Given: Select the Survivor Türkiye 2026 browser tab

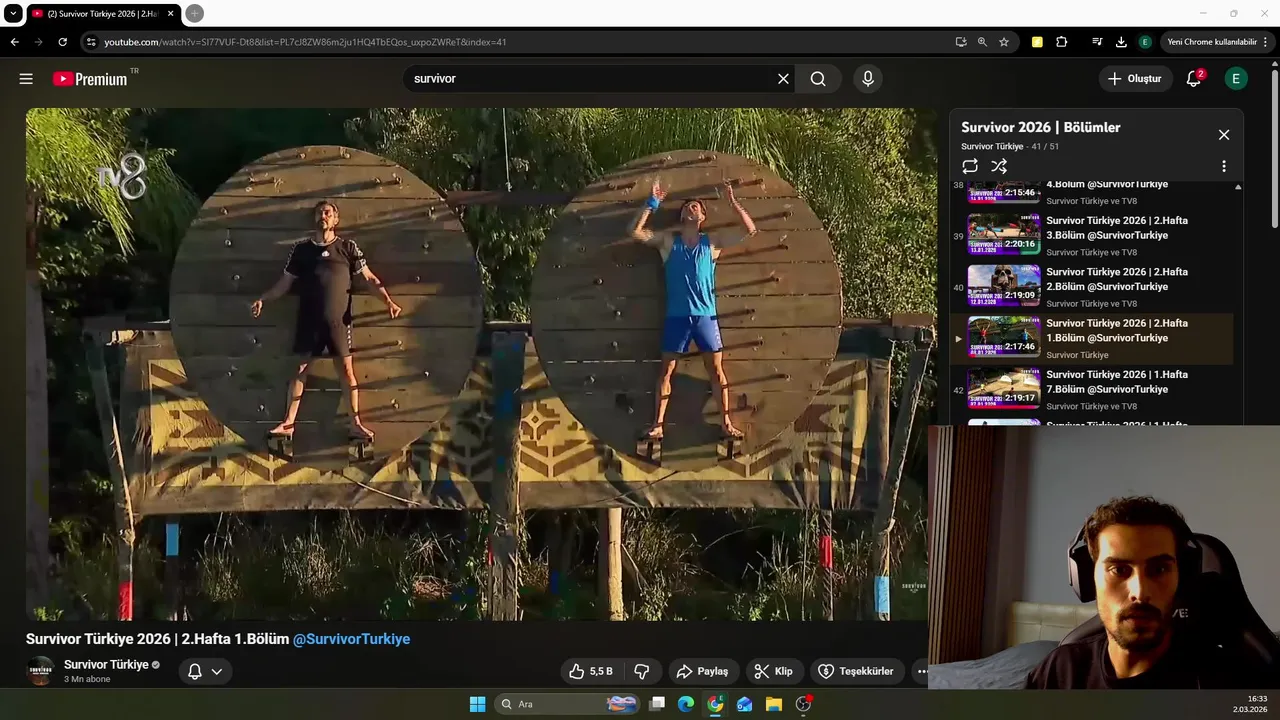Looking at the screenshot, I should (104, 14).
